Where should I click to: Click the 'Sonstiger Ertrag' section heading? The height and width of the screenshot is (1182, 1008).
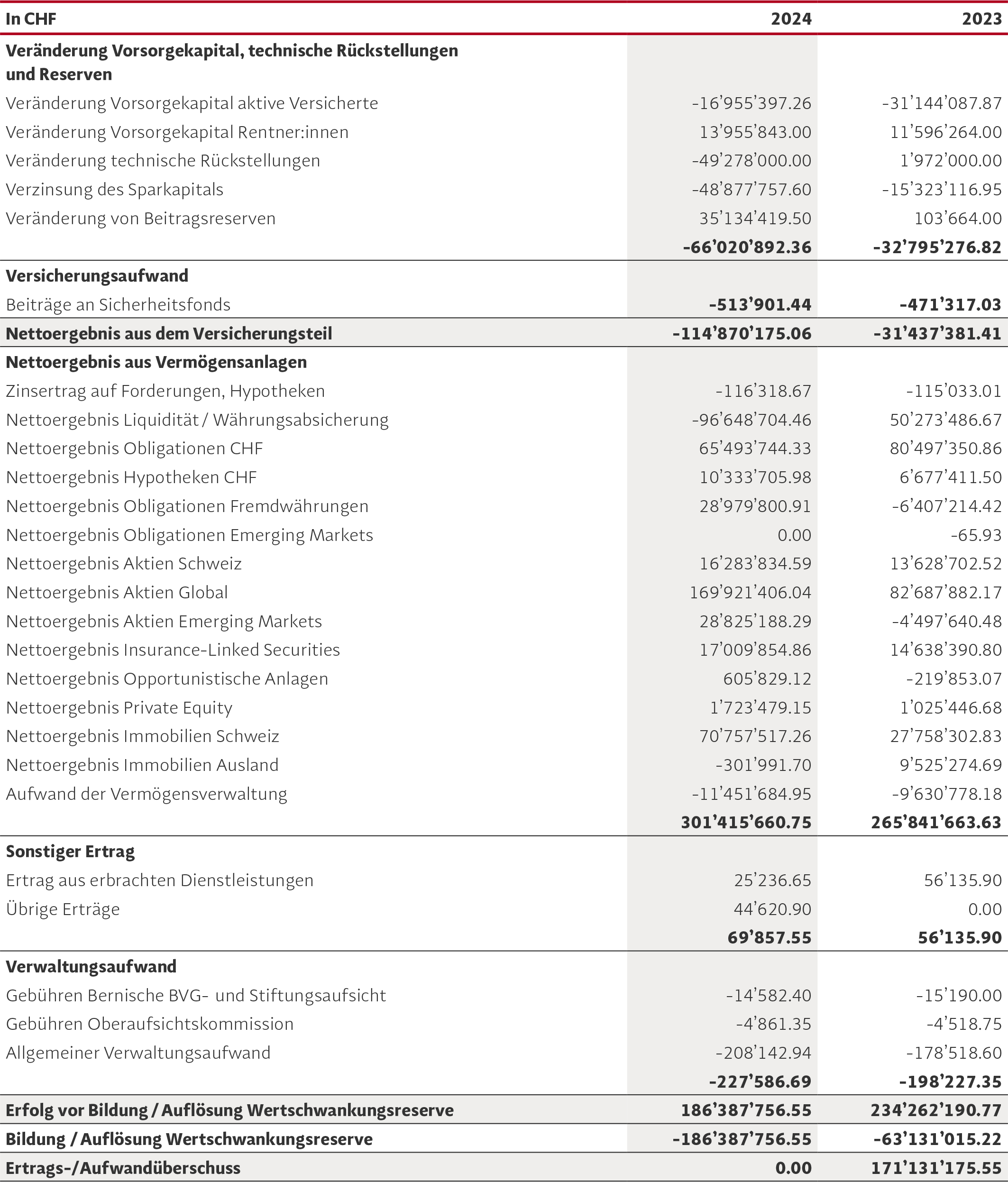(x=70, y=851)
